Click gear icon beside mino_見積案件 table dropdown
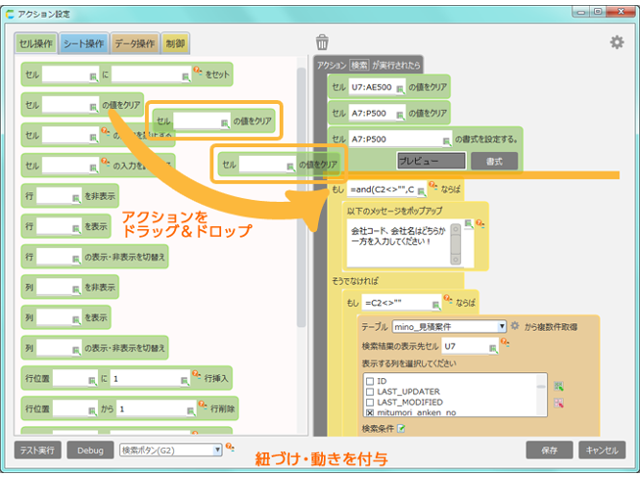640x480 pixels. click(x=515, y=326)
